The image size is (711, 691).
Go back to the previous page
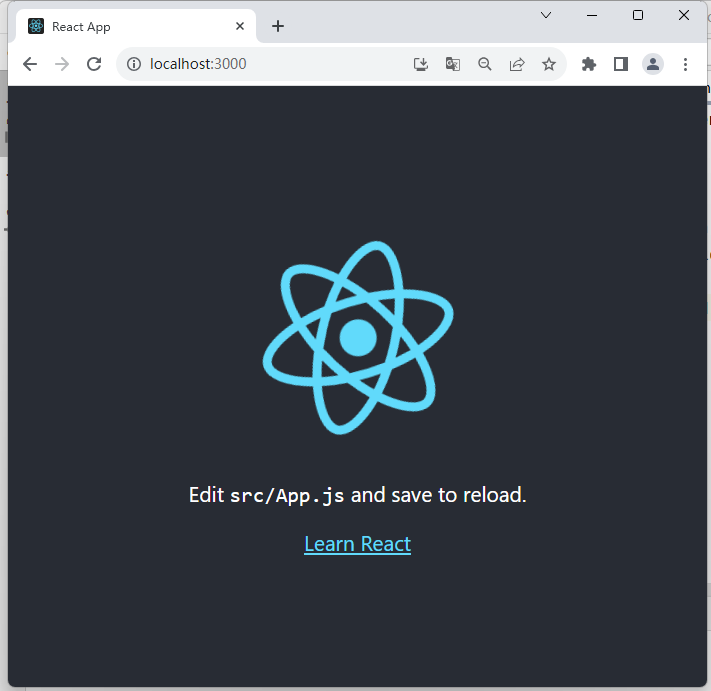pyautogui.click(x=30, y=64)
